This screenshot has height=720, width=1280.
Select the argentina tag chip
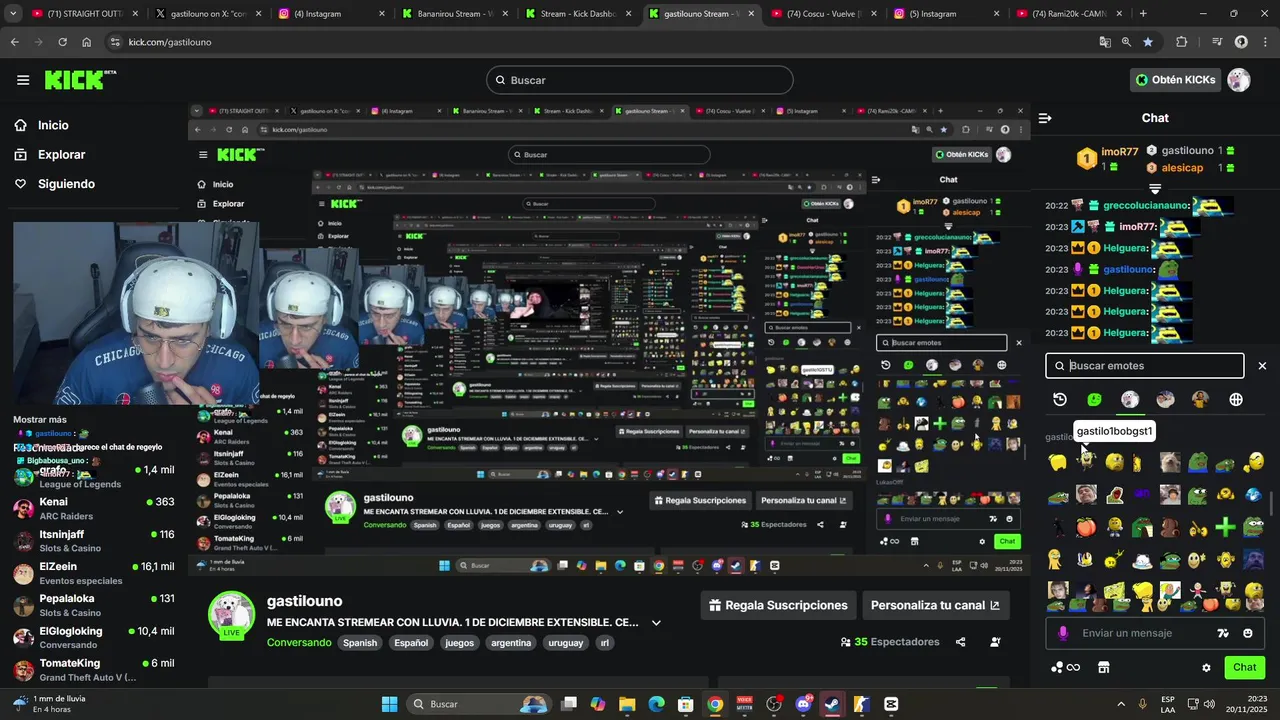coord(511,643)
